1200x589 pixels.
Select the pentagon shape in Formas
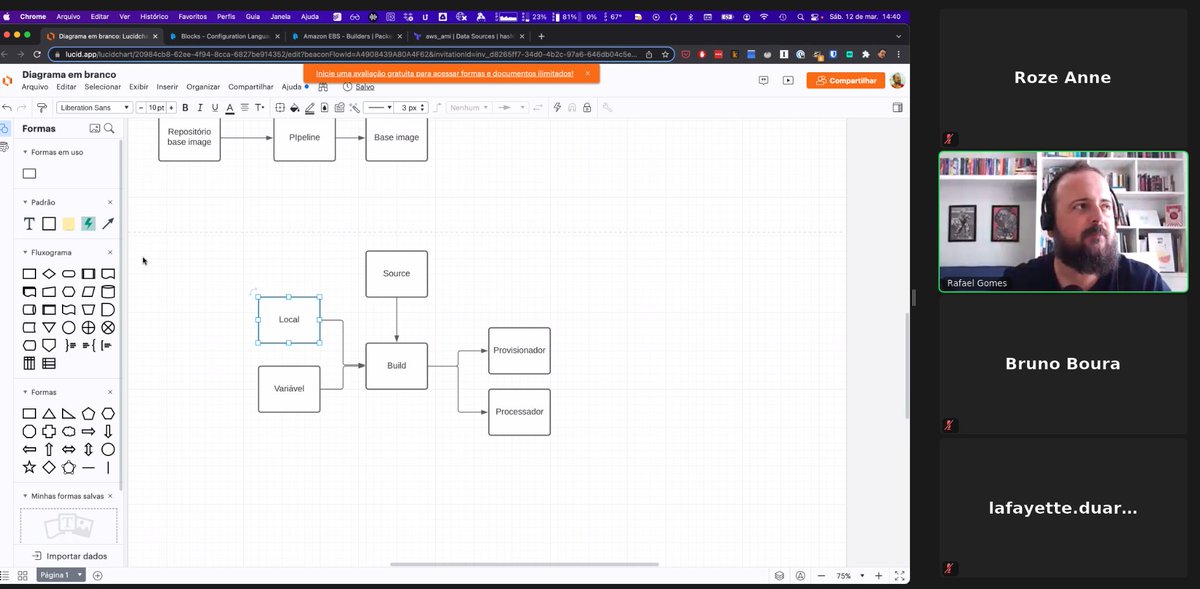tap(88, 413)
